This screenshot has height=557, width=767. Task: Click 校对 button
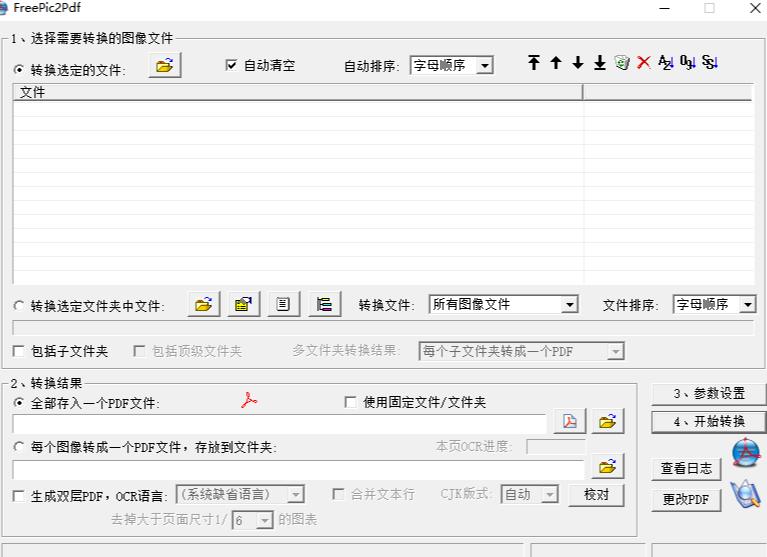[x=596, y=494]
